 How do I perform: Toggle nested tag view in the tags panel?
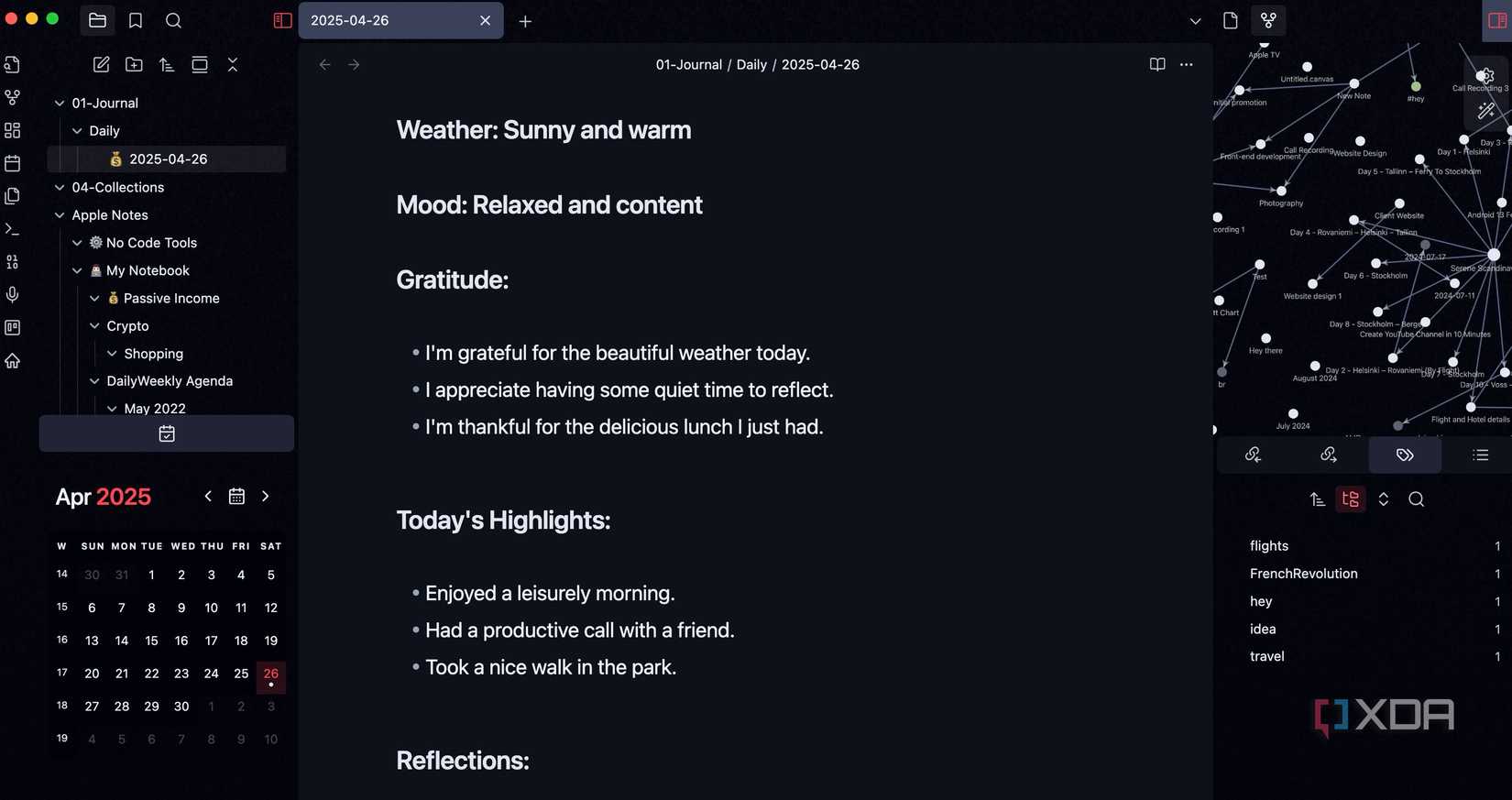coord(1350,499)
